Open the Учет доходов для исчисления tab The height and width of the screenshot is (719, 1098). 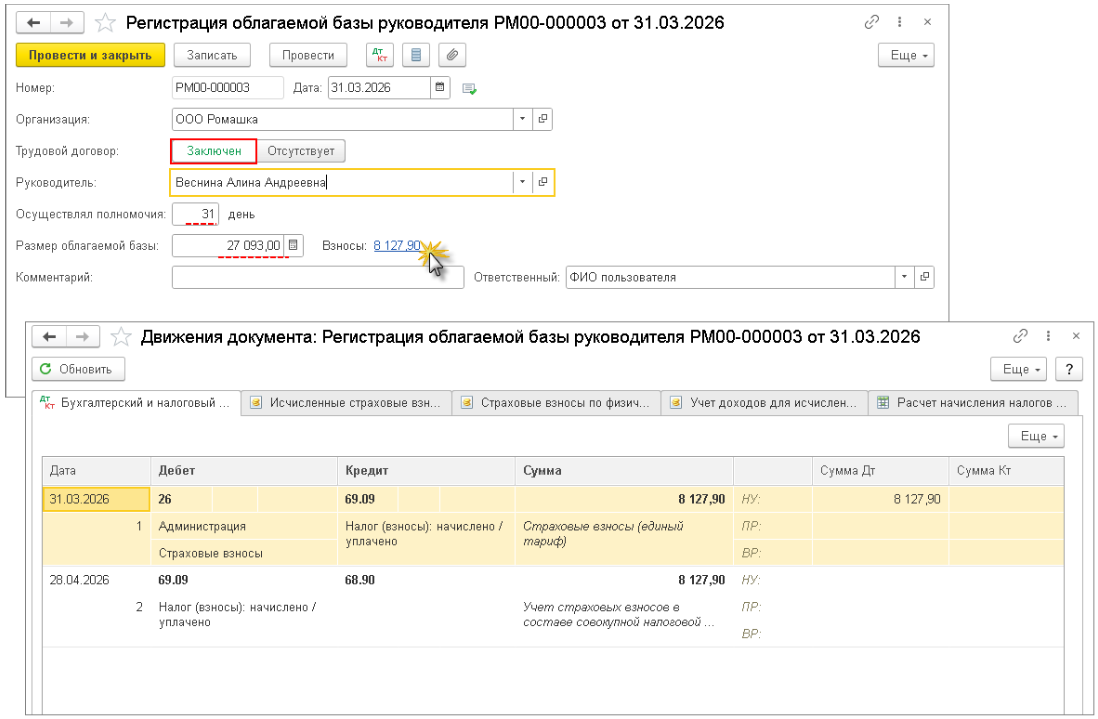click(x=763, y=402)
